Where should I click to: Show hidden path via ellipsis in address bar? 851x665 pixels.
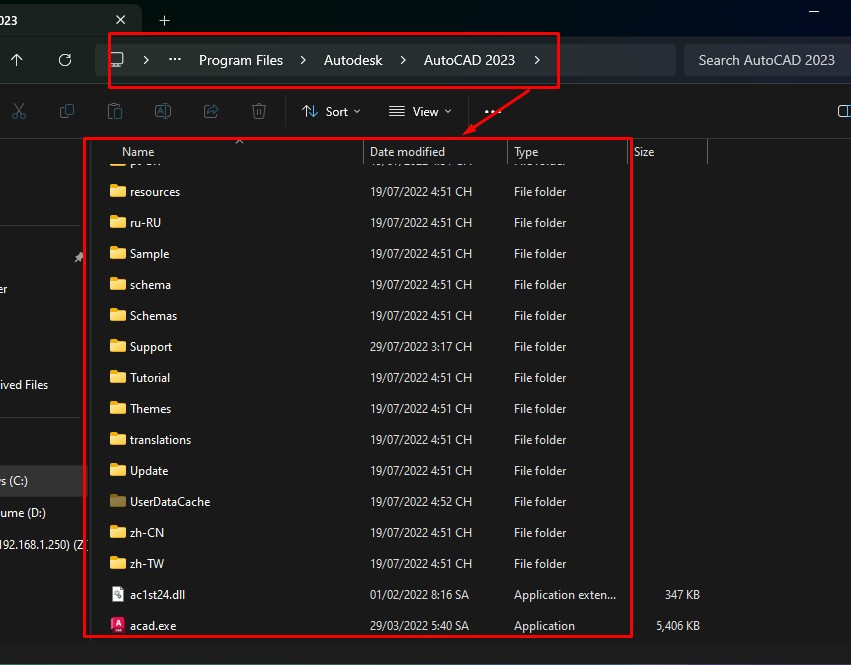pyautogui.click(x=175, y=59)
